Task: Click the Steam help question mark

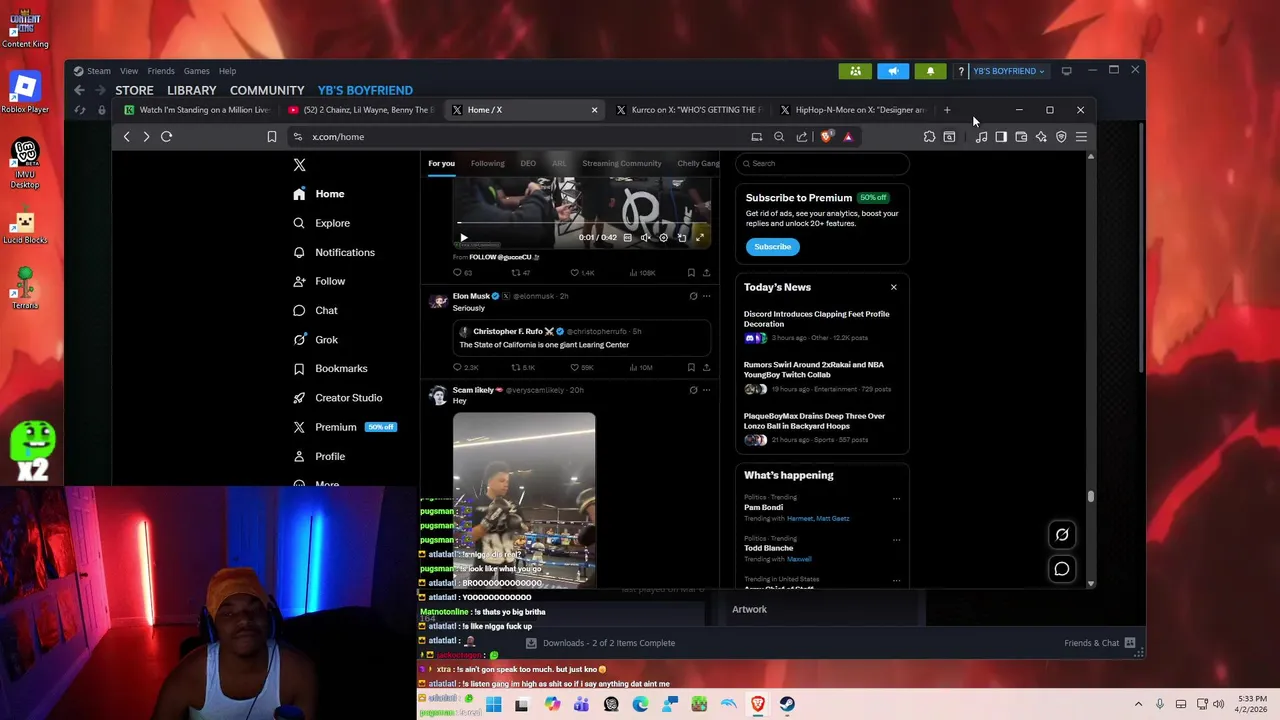Action: tap(961, 71)
